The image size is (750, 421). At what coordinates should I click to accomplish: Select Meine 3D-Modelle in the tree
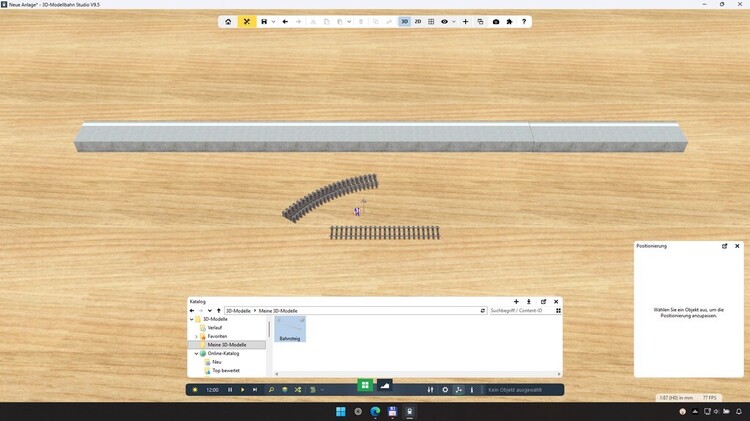[227, 344]
